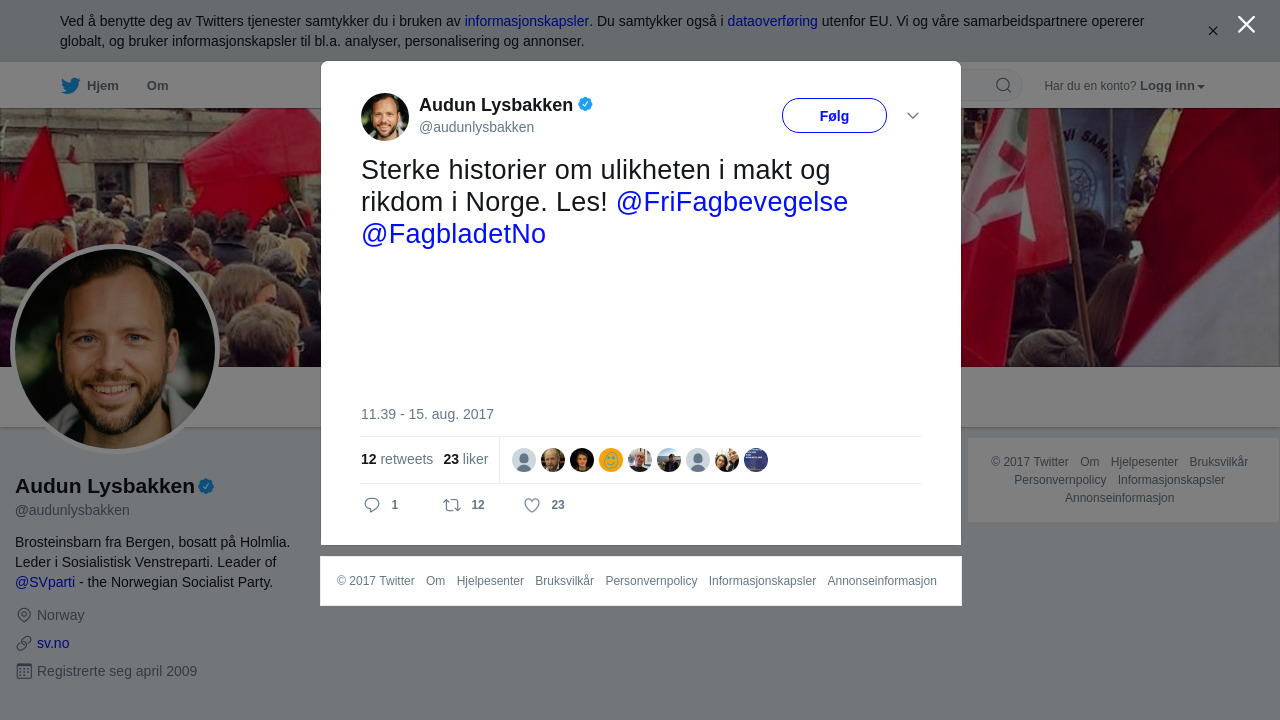Open the Om menu item in top bar
Screen dimensions: 1280x720
pyautogui.click(x=158, y=86)
